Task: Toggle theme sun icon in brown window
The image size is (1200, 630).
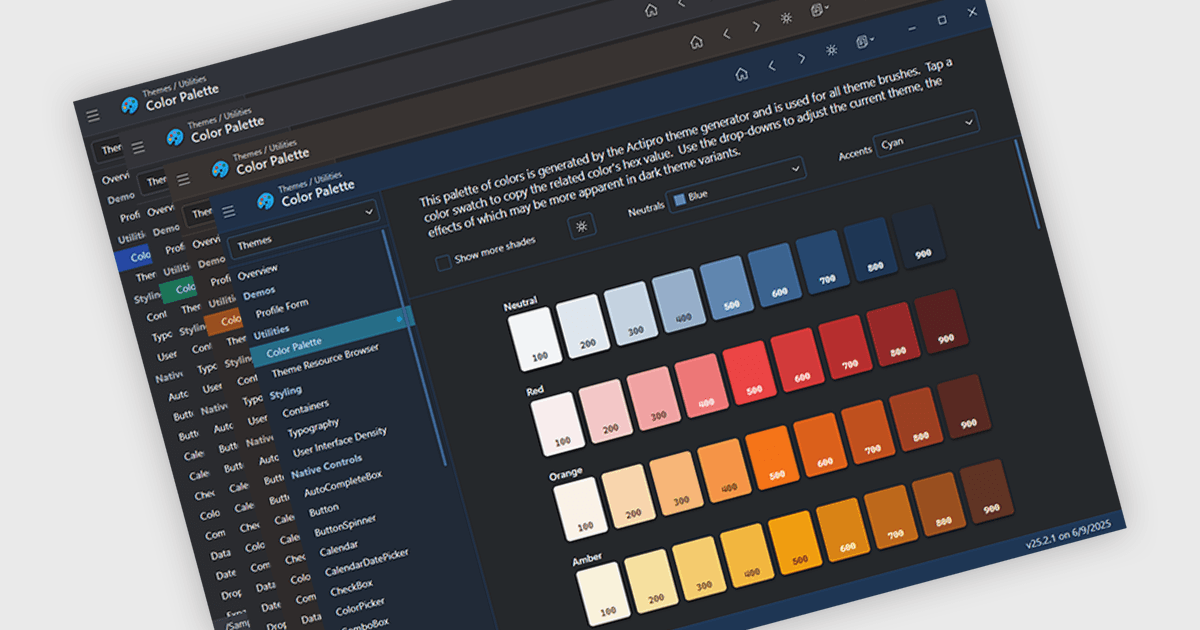Action: pos(787,18)
